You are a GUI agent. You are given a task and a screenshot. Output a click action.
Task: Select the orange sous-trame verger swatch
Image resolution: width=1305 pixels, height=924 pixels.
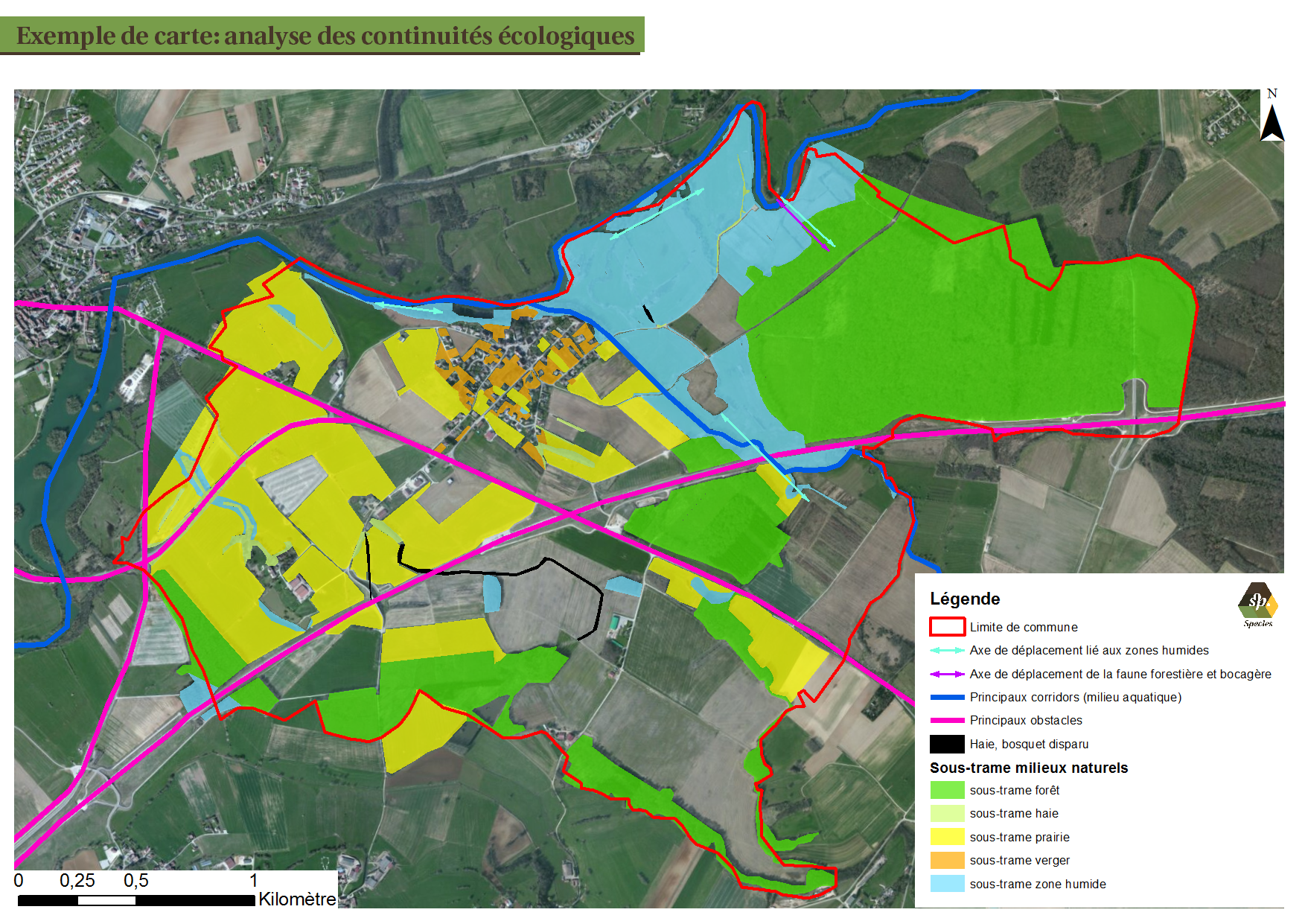point(947,860)
